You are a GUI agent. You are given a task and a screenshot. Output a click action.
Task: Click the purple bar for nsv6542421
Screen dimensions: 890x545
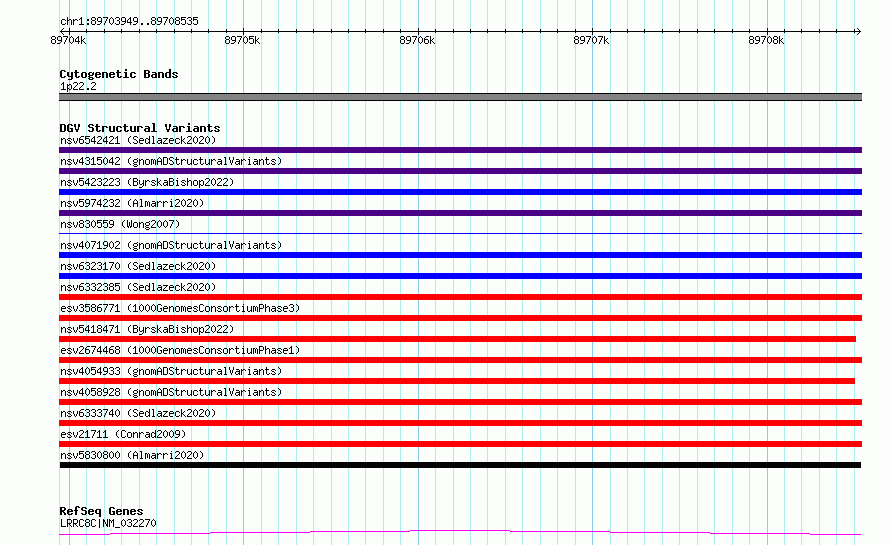click(460, 150)
